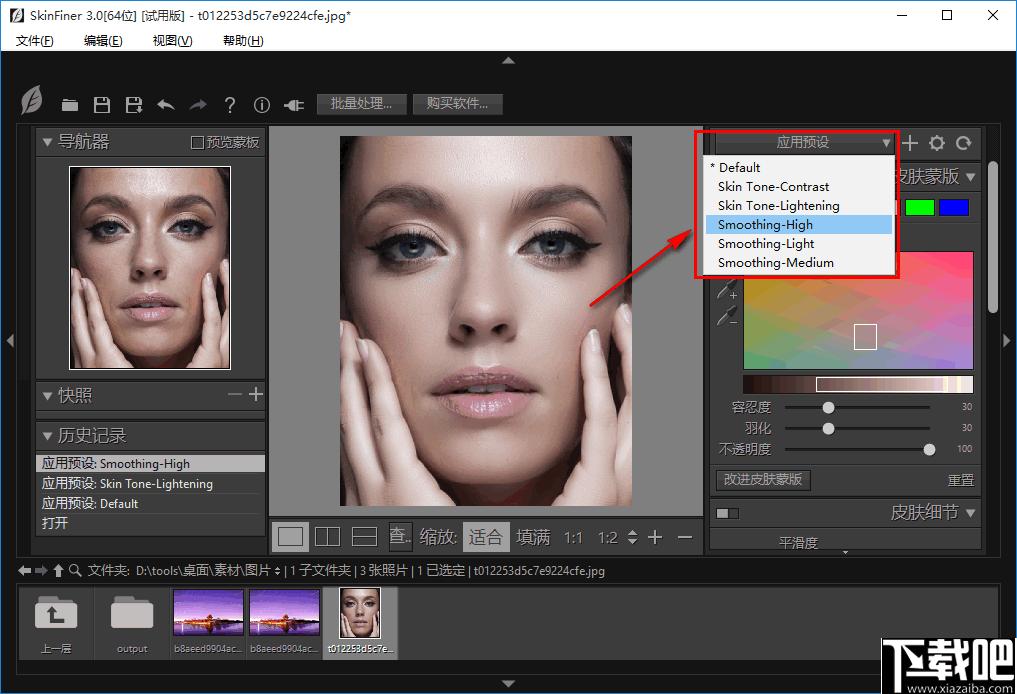Choose the Smoothing-Light preset
1017x694 pixels.
(x=798, y=244)
